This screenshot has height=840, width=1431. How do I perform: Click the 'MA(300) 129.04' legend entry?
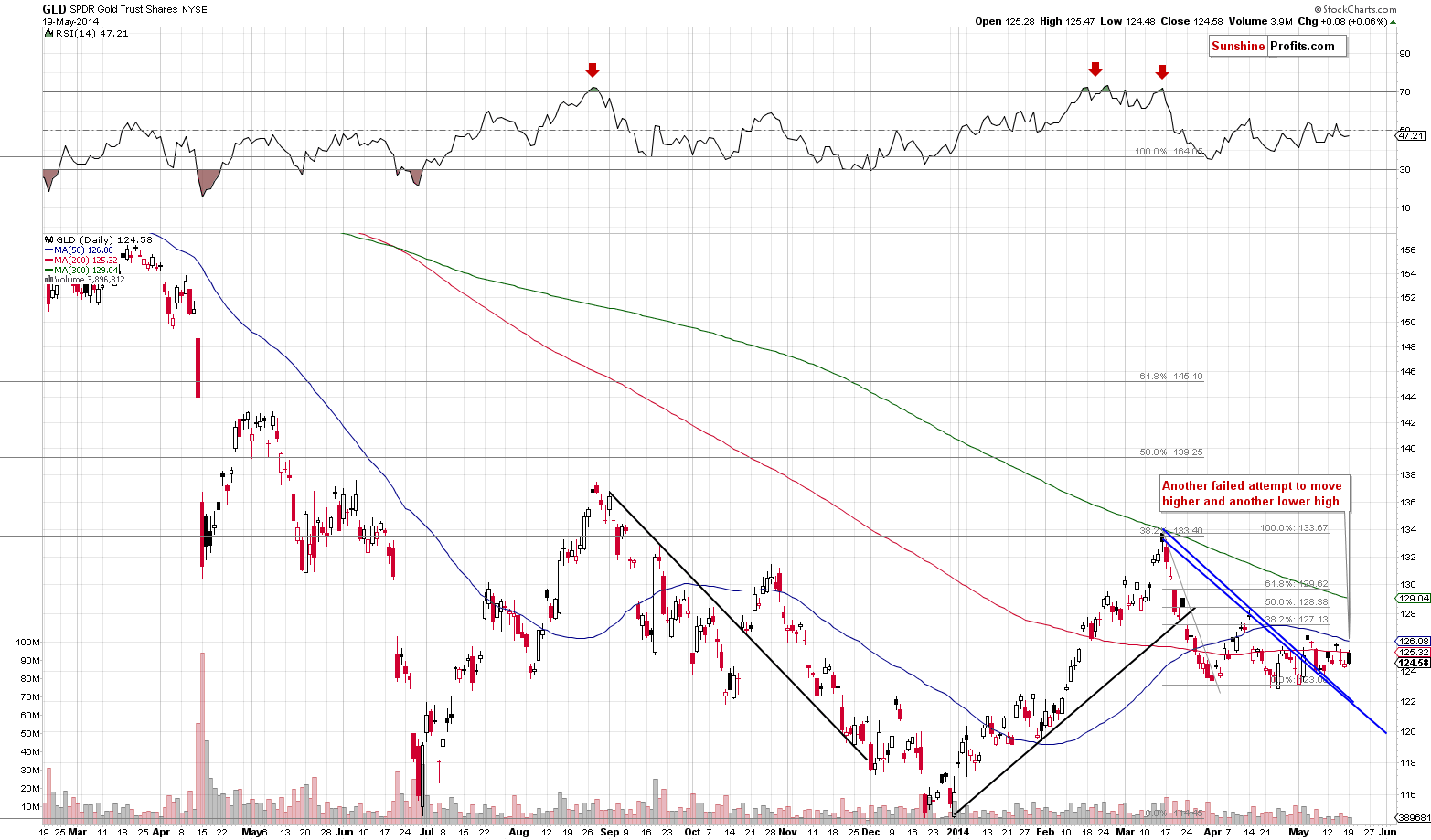86,270
